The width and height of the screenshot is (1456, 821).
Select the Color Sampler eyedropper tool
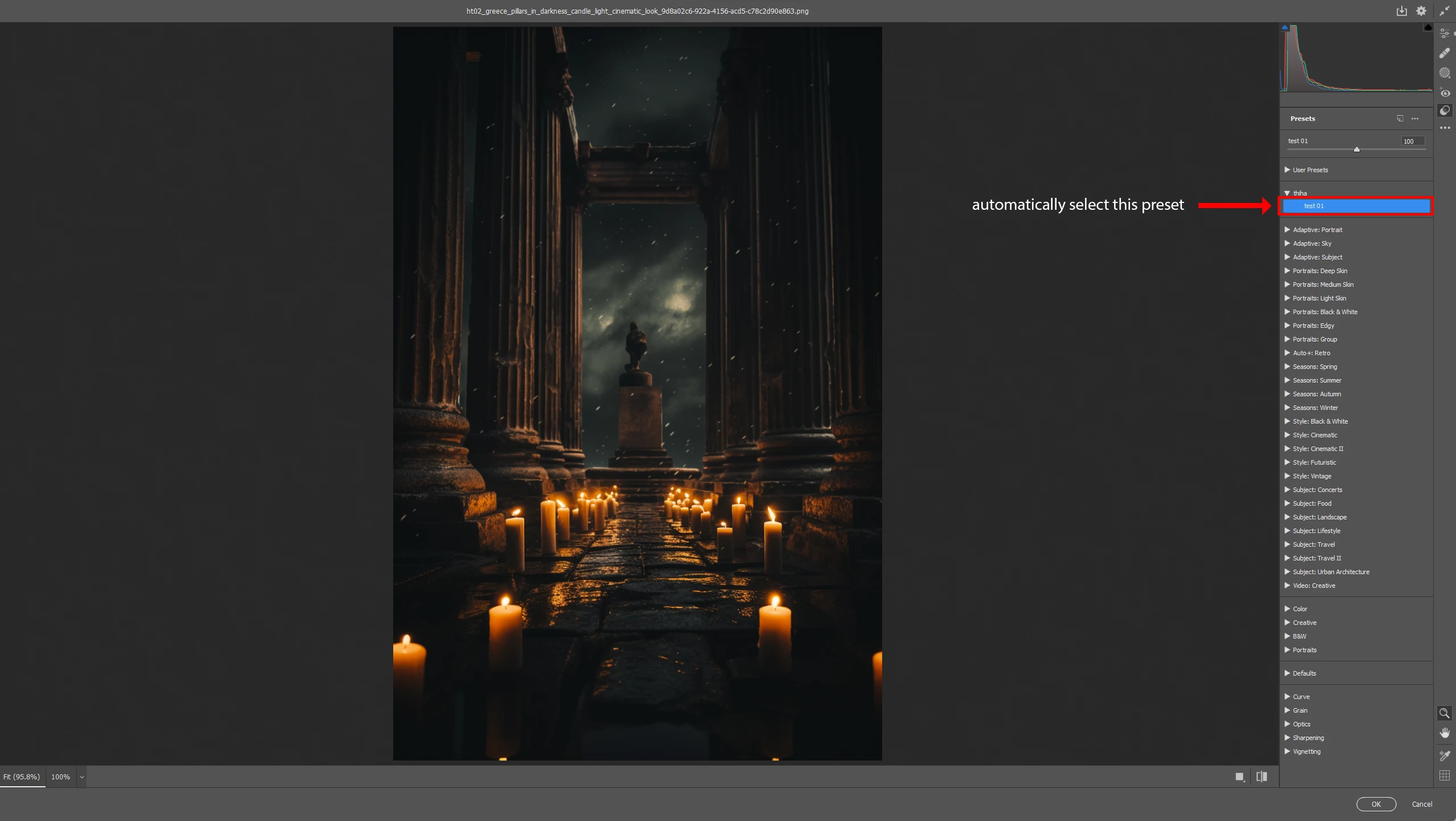(1444, 755)
